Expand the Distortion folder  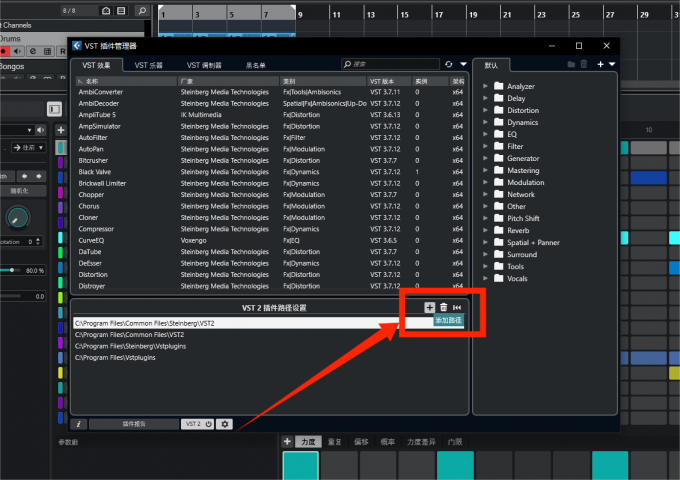pyautogui.click(x=485, y=110)
